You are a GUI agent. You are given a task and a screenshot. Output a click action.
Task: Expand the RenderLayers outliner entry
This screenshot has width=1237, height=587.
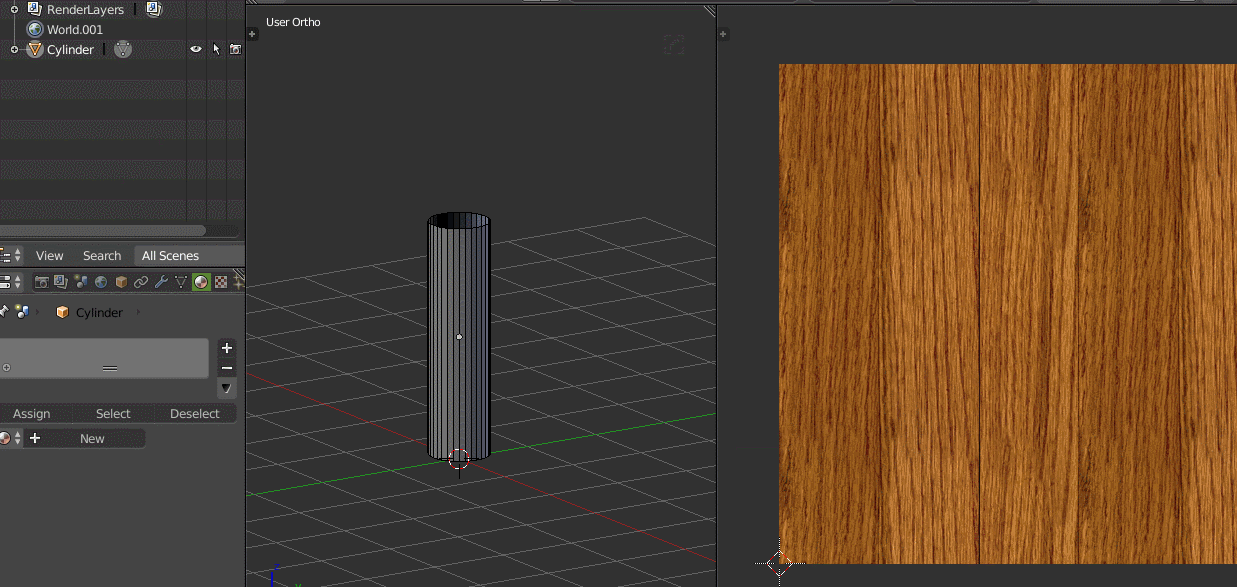pos(14,9)
